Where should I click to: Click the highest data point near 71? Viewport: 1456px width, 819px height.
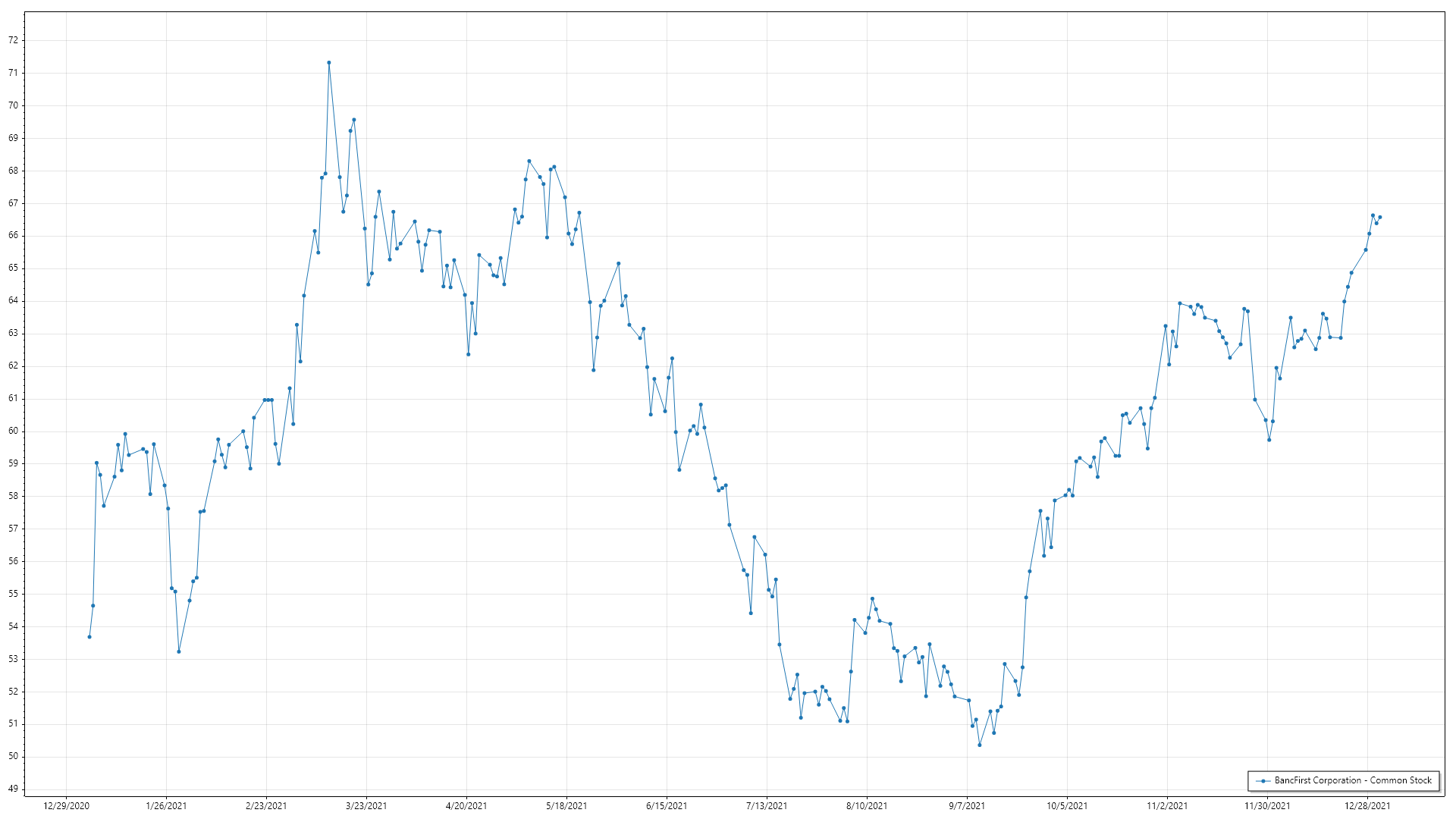click(x=328, y=63)
